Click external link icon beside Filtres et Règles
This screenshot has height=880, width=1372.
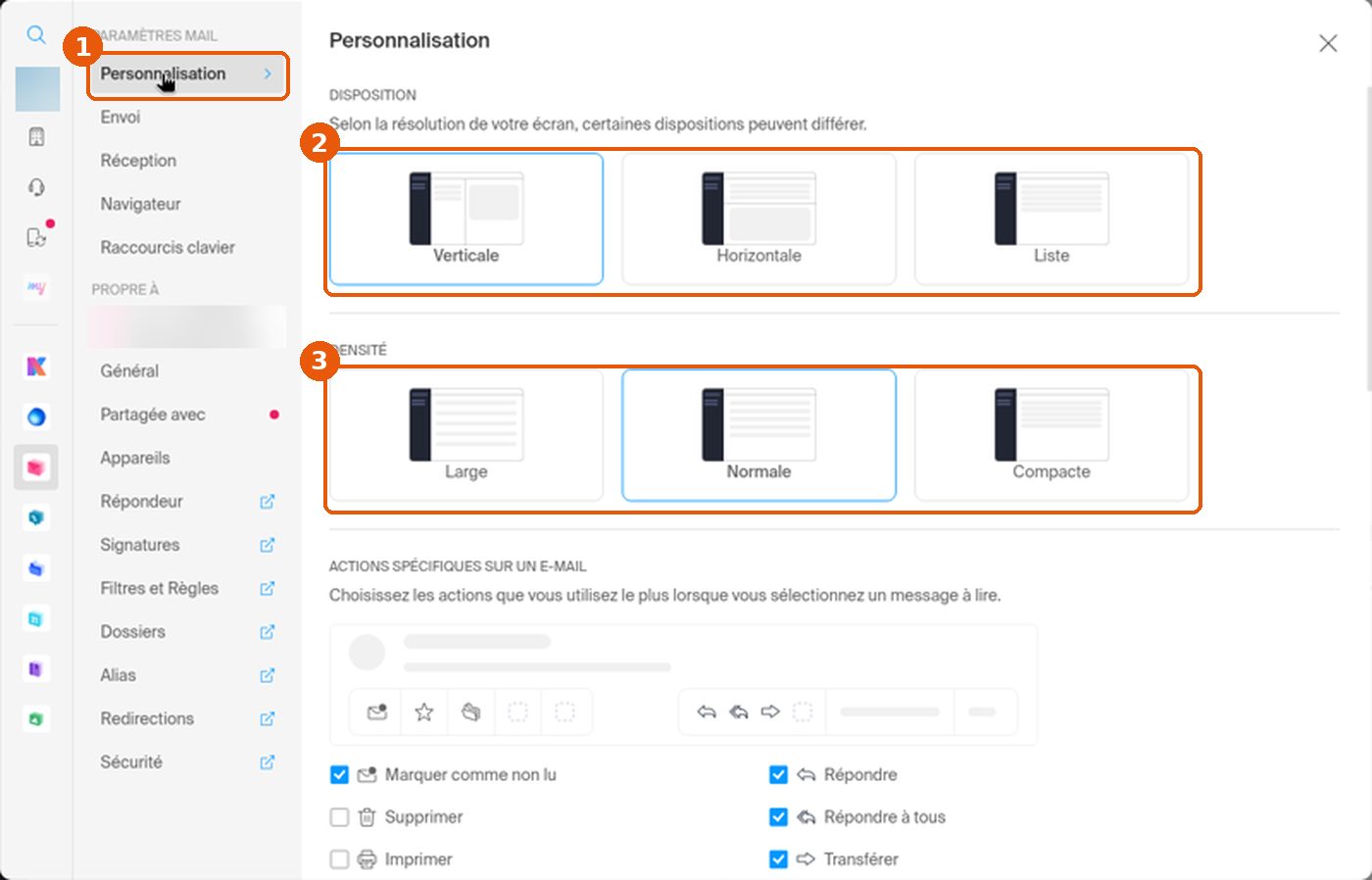point(267,588)
